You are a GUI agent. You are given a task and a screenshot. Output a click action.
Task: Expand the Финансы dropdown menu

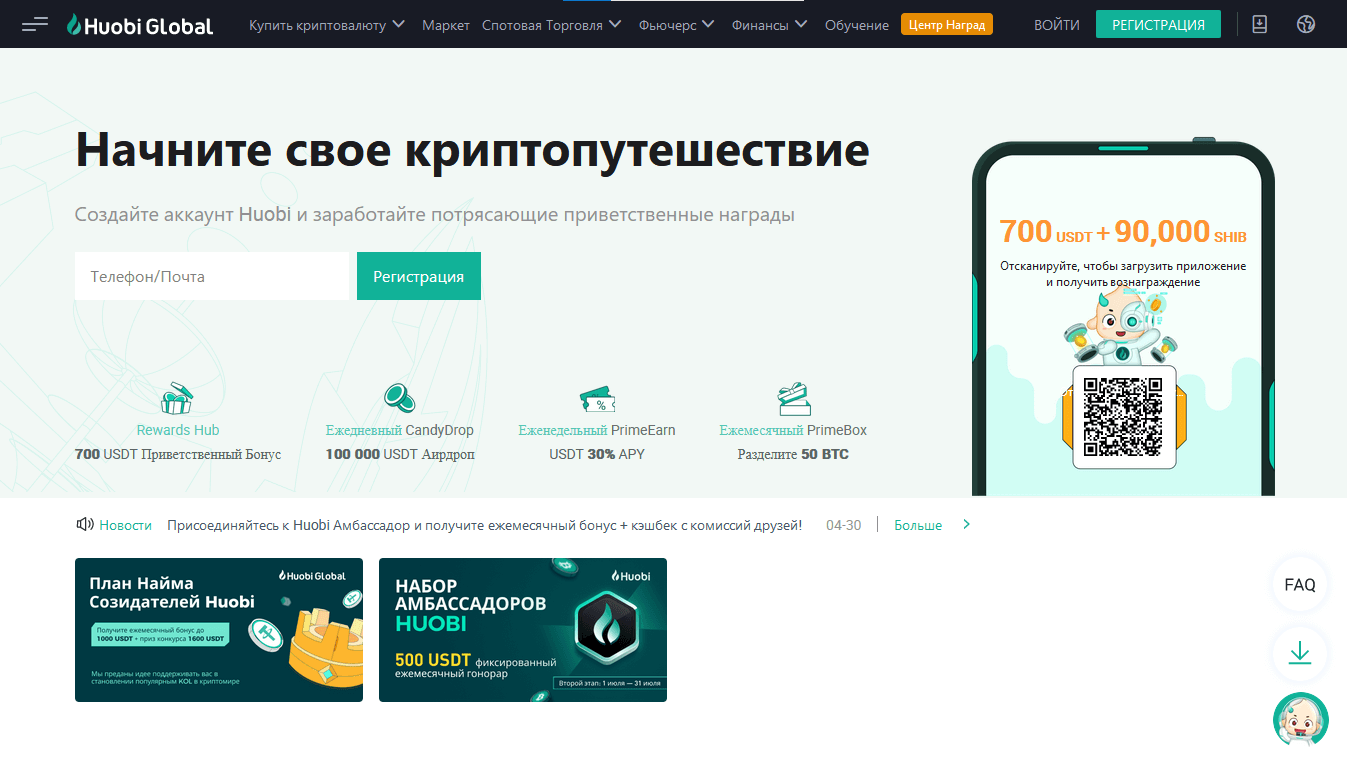(x=769, y=25)
